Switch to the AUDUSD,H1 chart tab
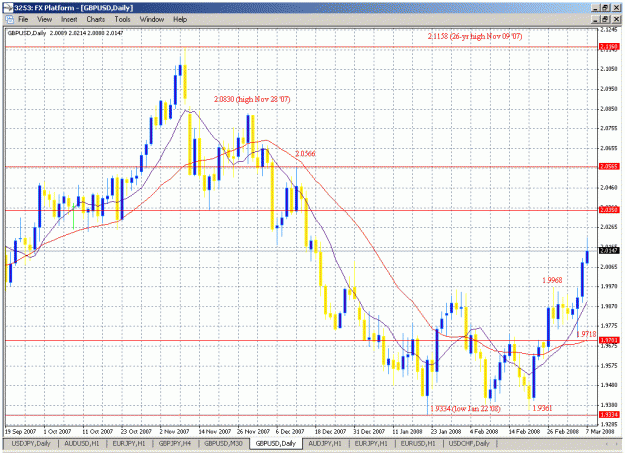 pos(82,443)
